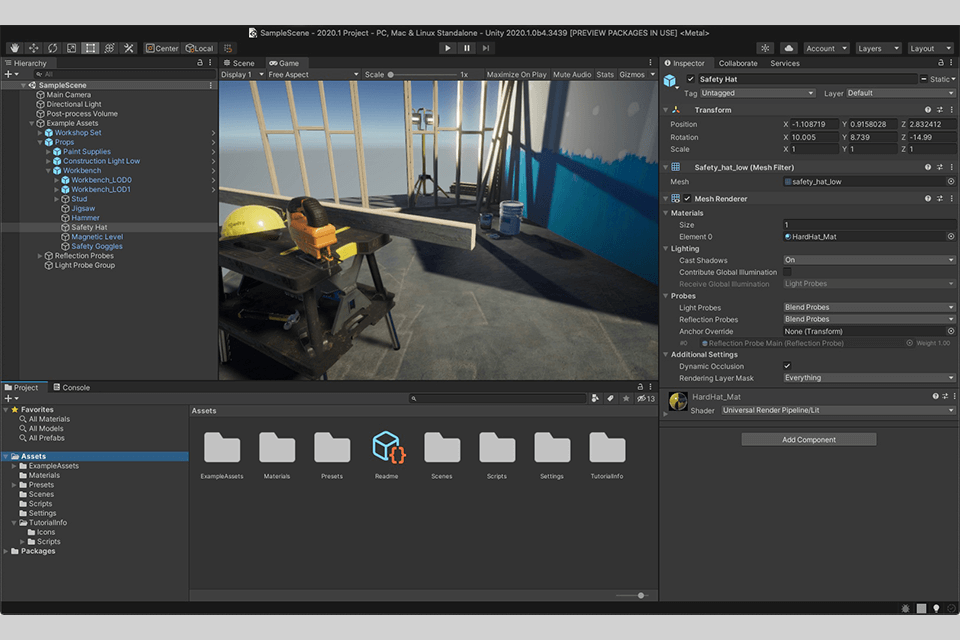This screenshot has height=640, width=960.
Task: Collapse the Workbench item in Hierarchy
Action: (x=48, y=171)
